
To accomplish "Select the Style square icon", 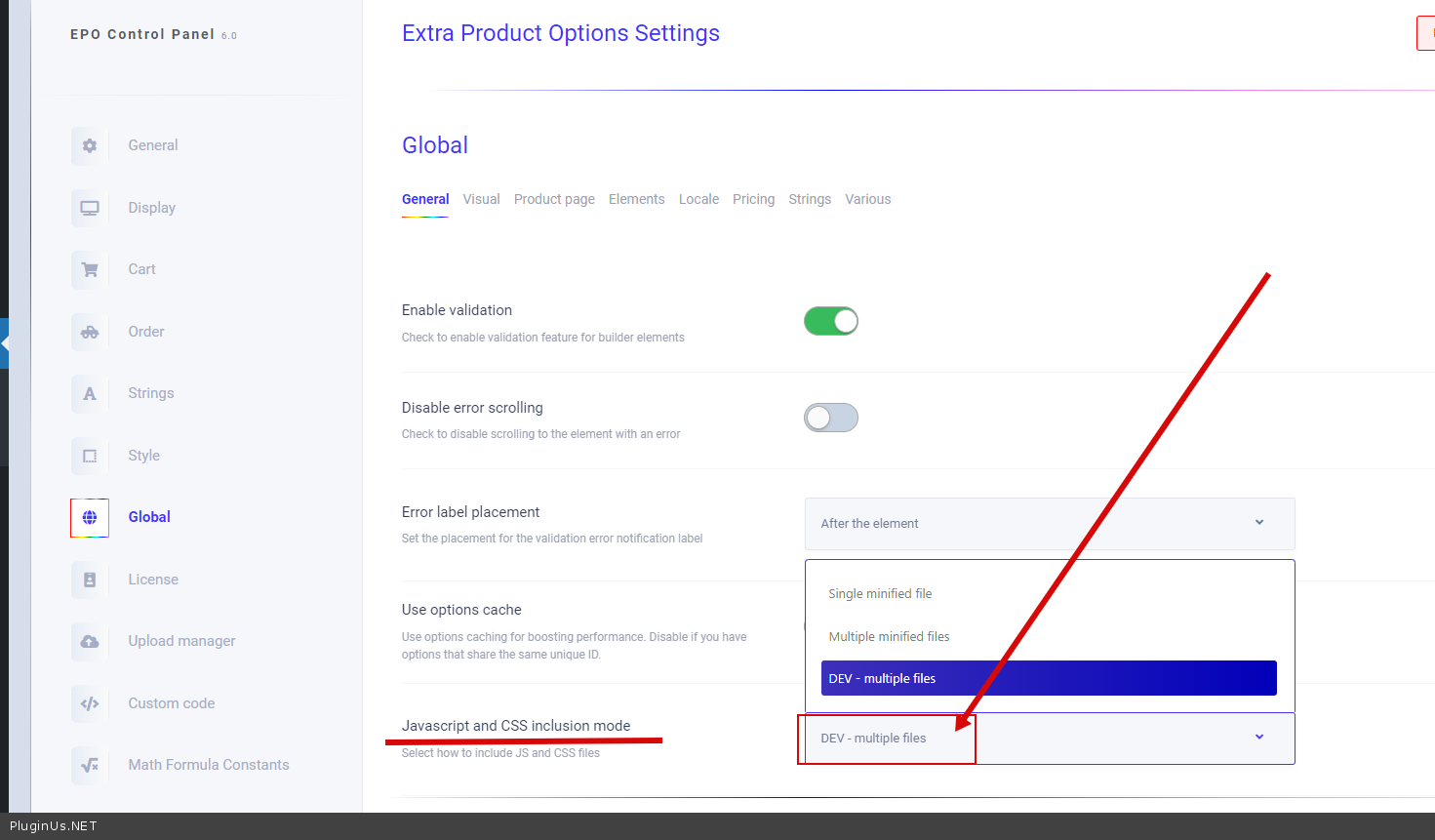I will (x=90, y=456).
